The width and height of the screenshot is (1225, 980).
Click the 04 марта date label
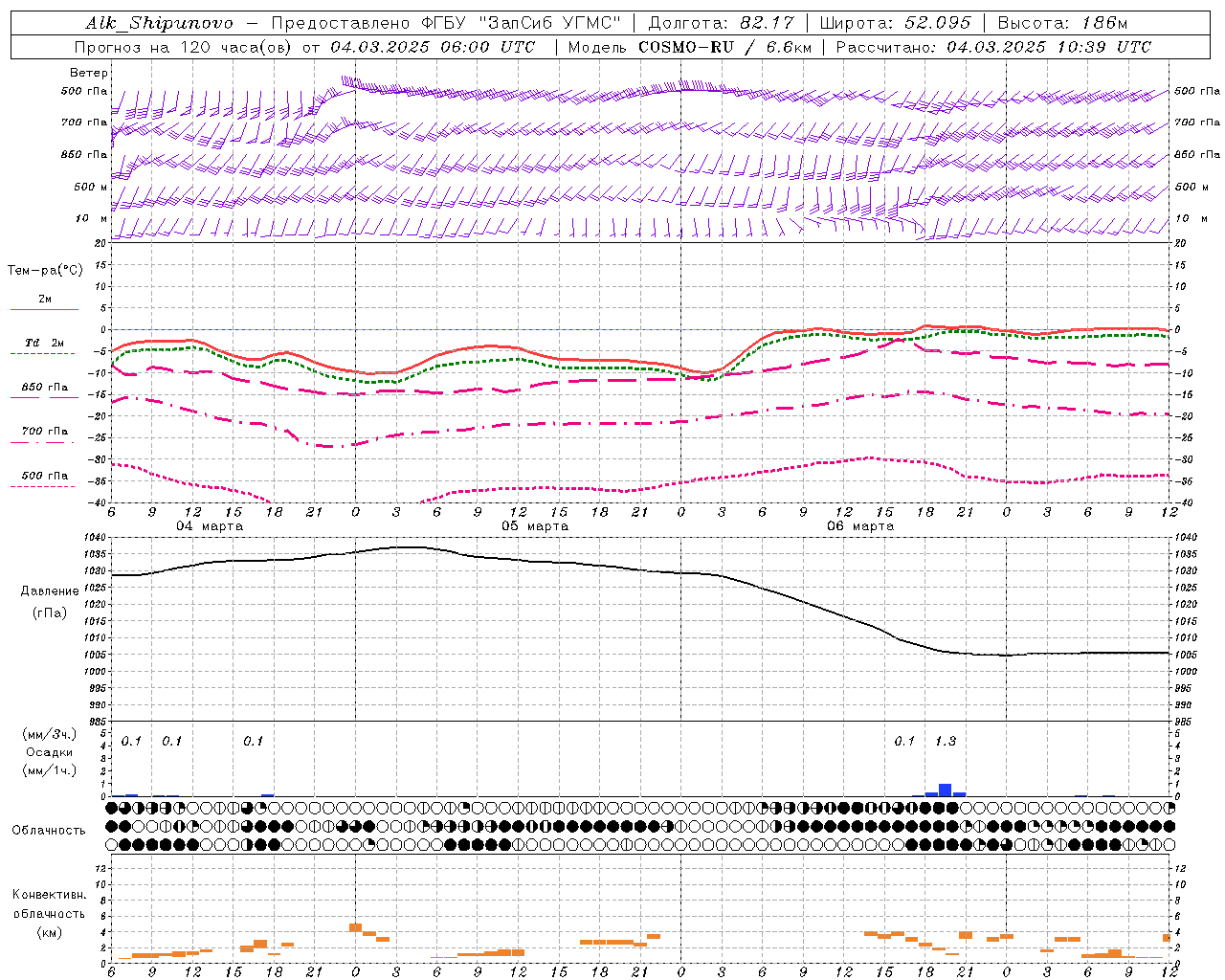210,526
